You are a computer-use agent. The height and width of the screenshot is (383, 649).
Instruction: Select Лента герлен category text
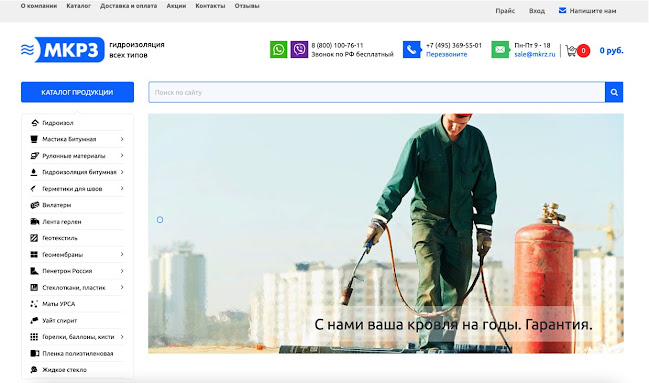click(62, 222)
